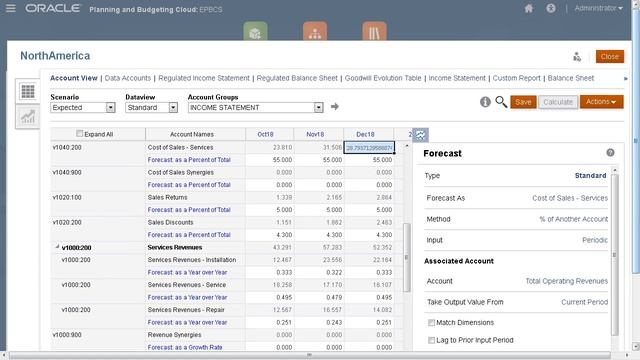Click the grid vertical scrollbar thumb
Viewport: 640px width, 360px height.
[407, 258]
